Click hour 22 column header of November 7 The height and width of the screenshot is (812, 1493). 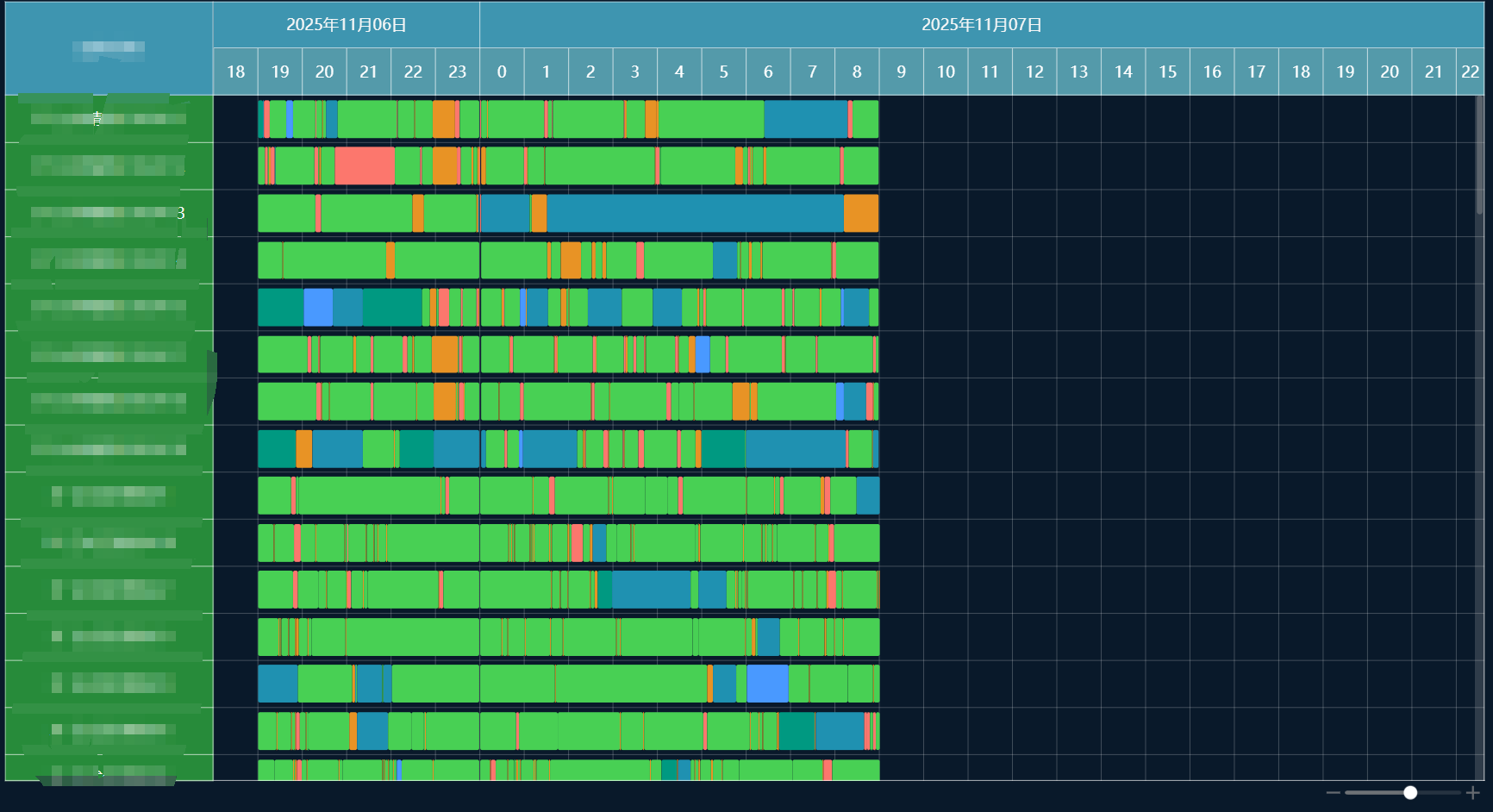tap(1470, 72)
